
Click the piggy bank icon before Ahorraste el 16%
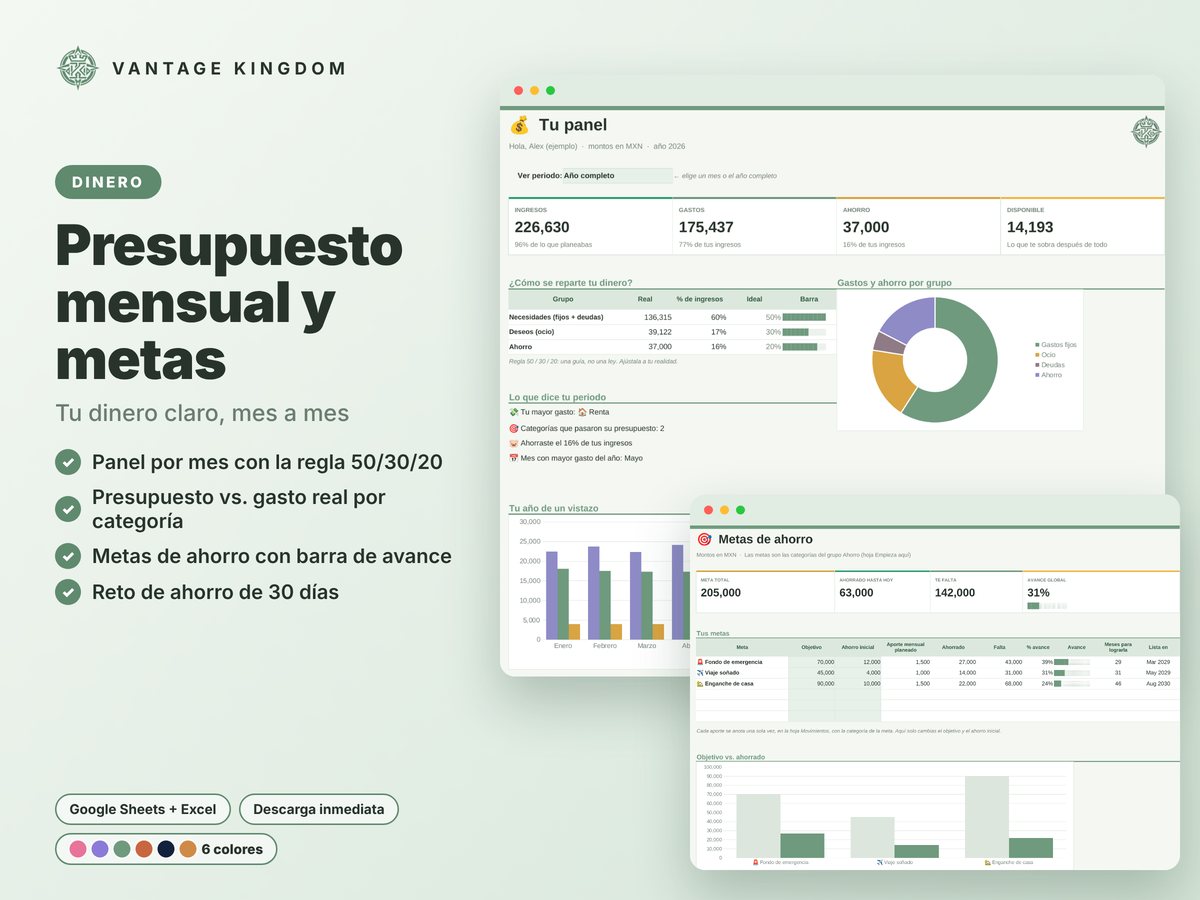[514, 443]
